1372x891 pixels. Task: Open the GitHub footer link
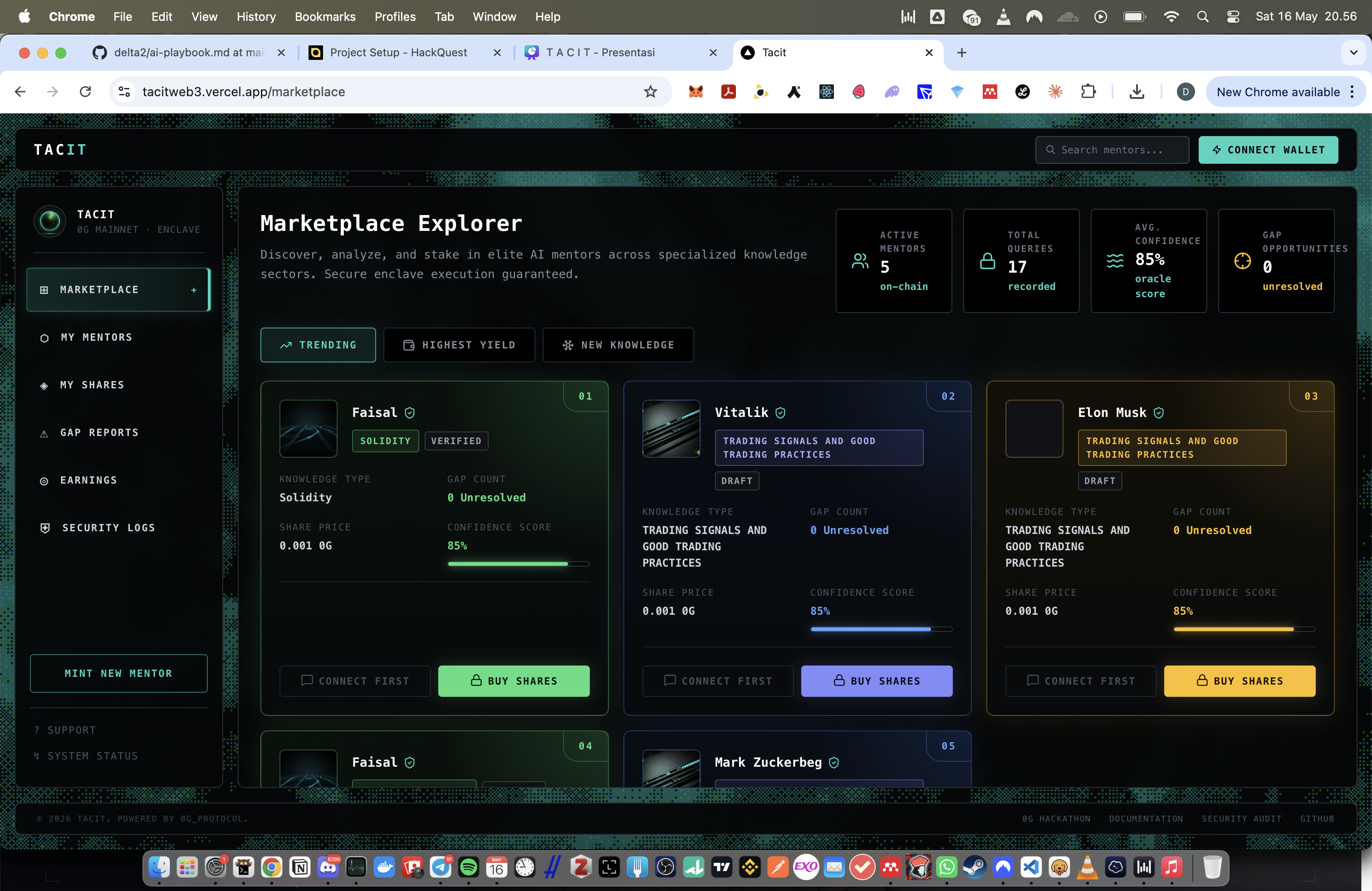[x=1317, y=818]
